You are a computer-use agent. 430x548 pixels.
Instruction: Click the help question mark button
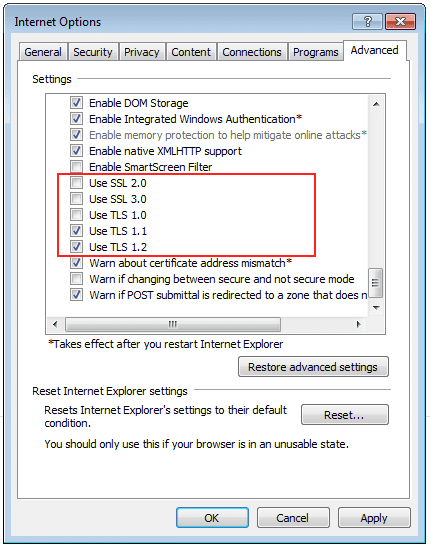[x=367, y=22]
